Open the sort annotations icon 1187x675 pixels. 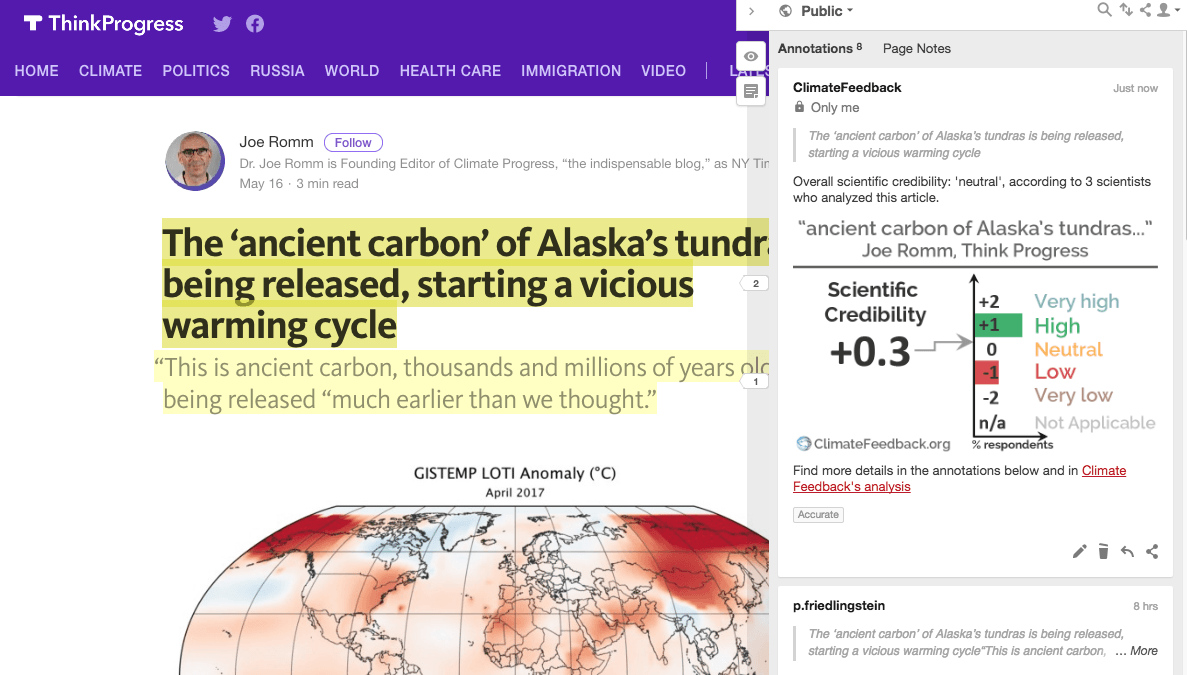coord(1126,10)
